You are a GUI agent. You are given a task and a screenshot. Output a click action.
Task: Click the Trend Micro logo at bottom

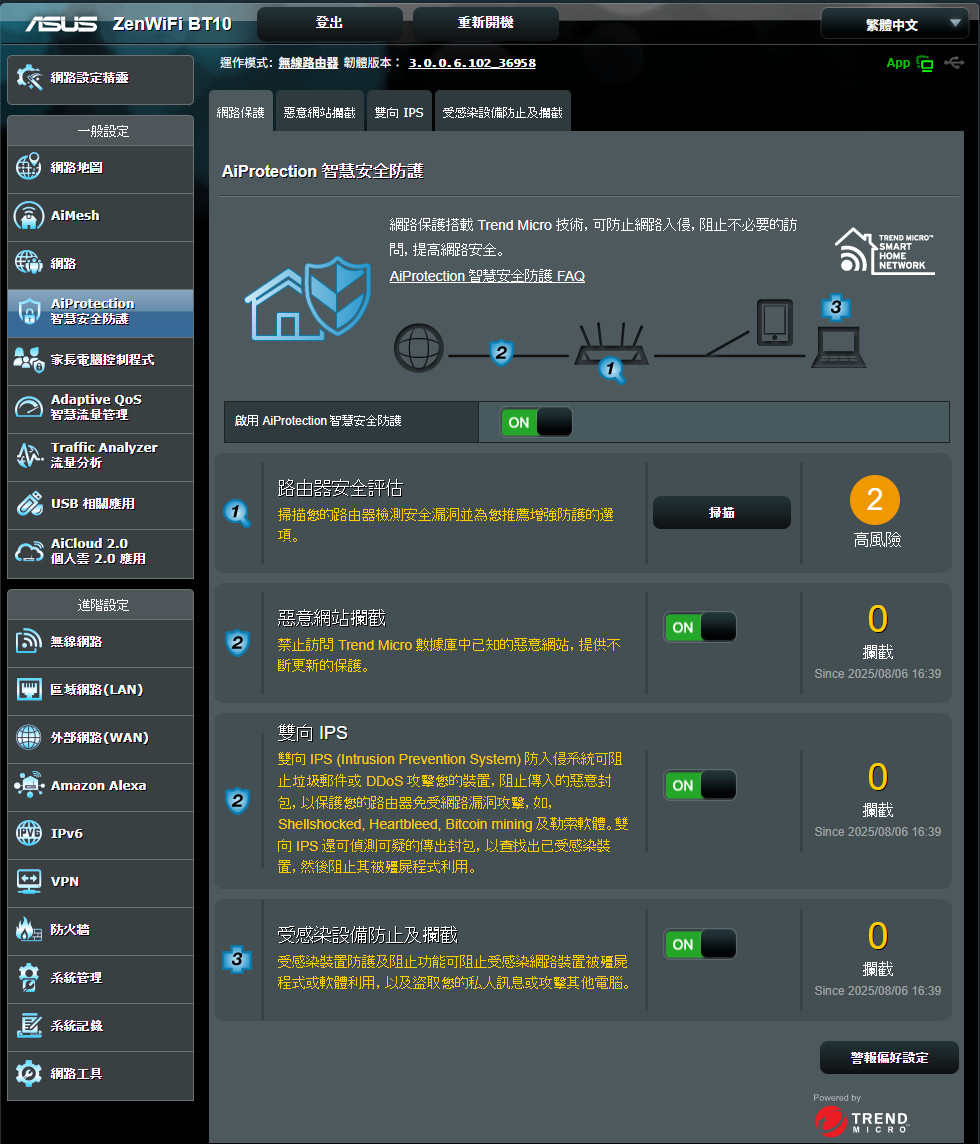click(862, 1121)
